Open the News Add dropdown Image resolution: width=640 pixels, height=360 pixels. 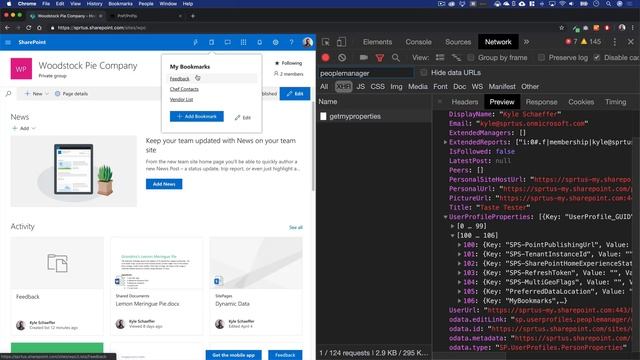pos(24,128)
